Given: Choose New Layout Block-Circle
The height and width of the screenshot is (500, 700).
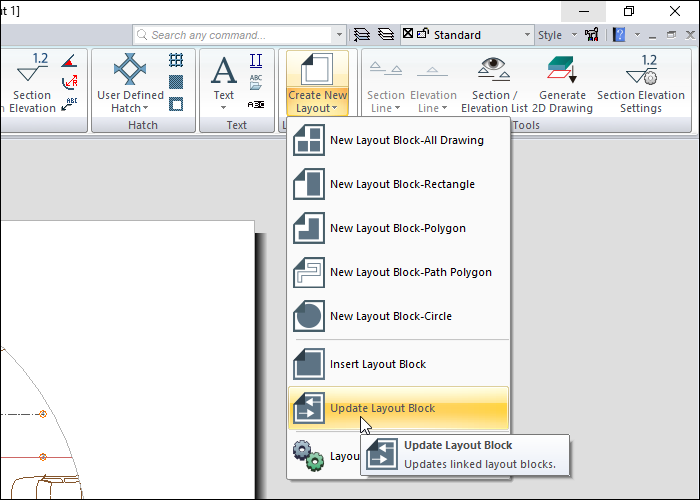Looking at the screenshot, I should point(390,316).
